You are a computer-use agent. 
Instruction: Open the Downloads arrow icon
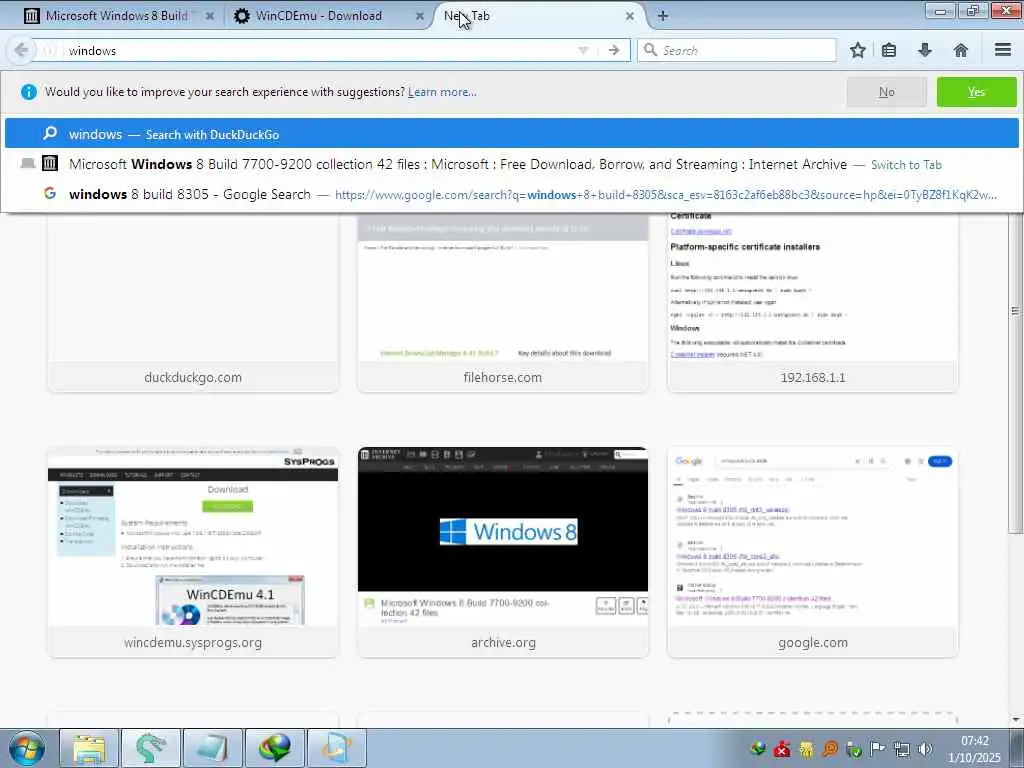[925, 50]
